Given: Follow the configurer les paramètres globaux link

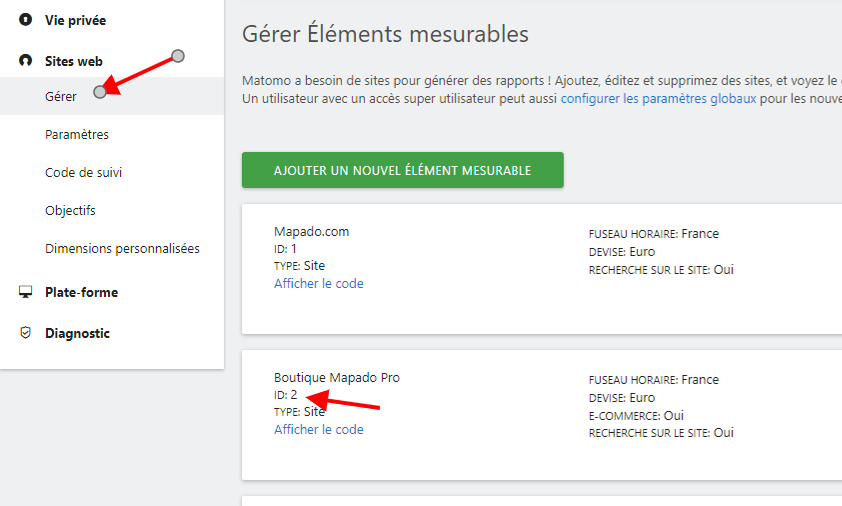Looking at the screenshot, I should [658, 99].
